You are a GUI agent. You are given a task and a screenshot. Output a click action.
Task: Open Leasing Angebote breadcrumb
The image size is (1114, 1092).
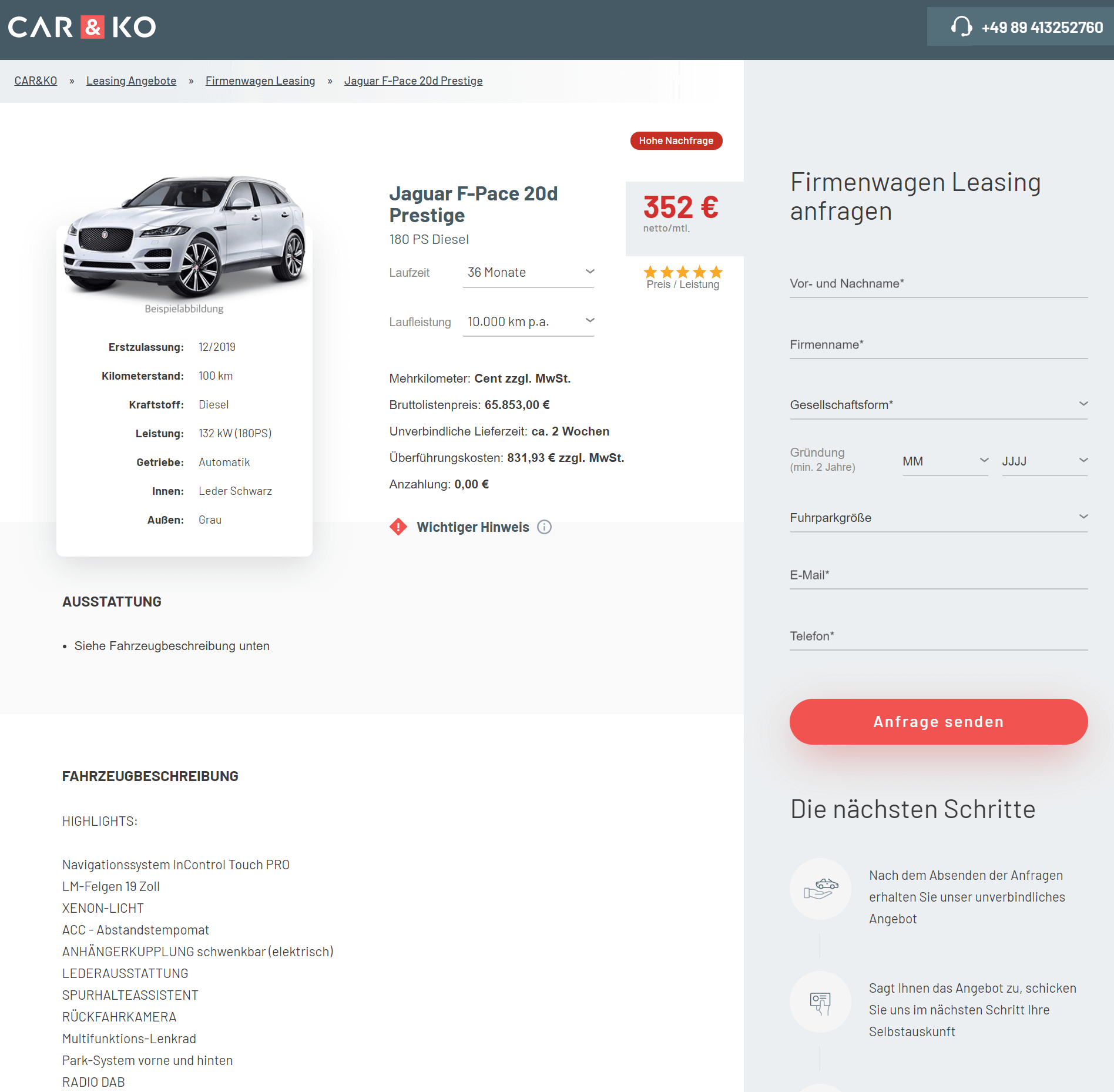point(131,81)
